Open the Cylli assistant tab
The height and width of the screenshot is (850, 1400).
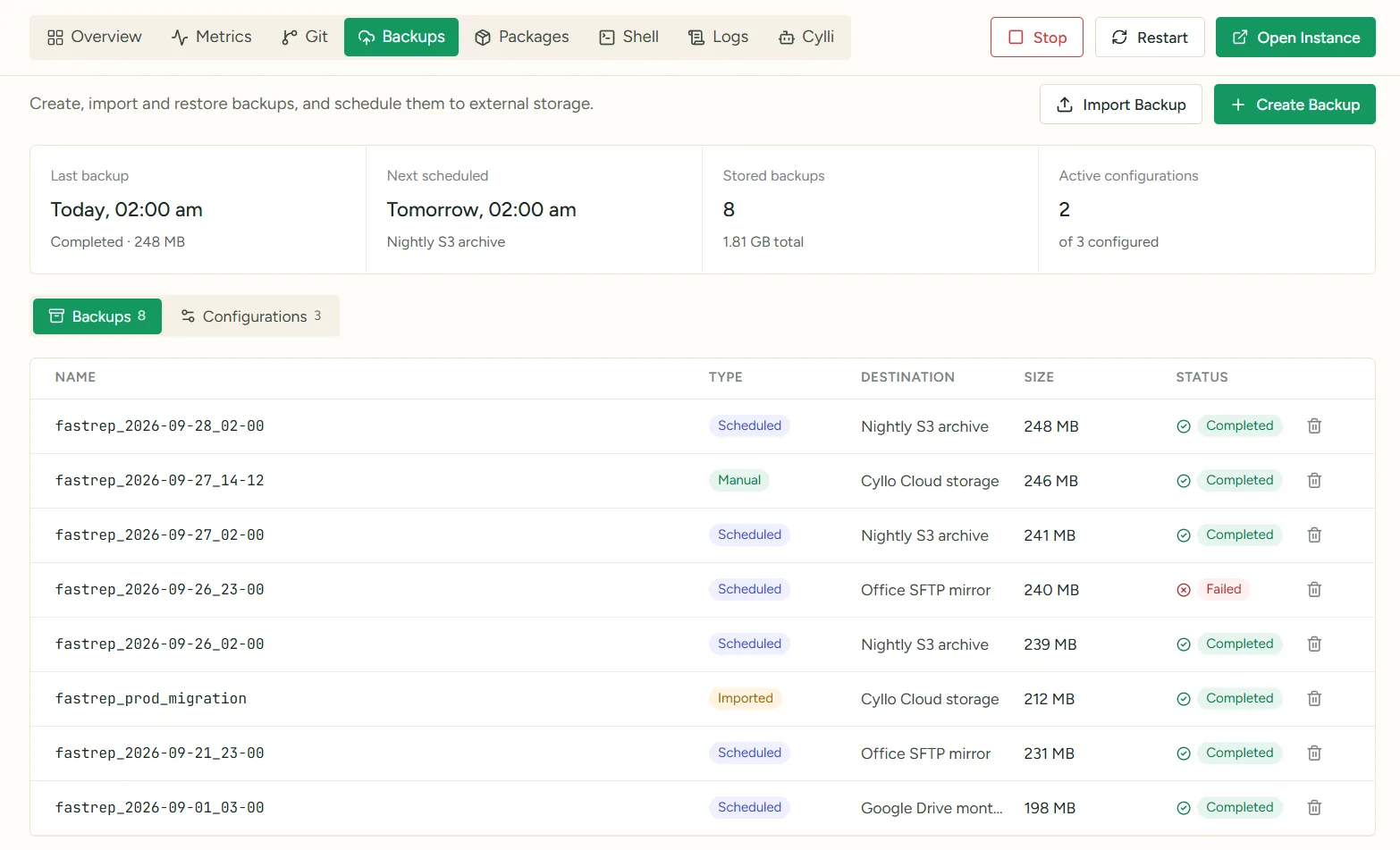806,38
